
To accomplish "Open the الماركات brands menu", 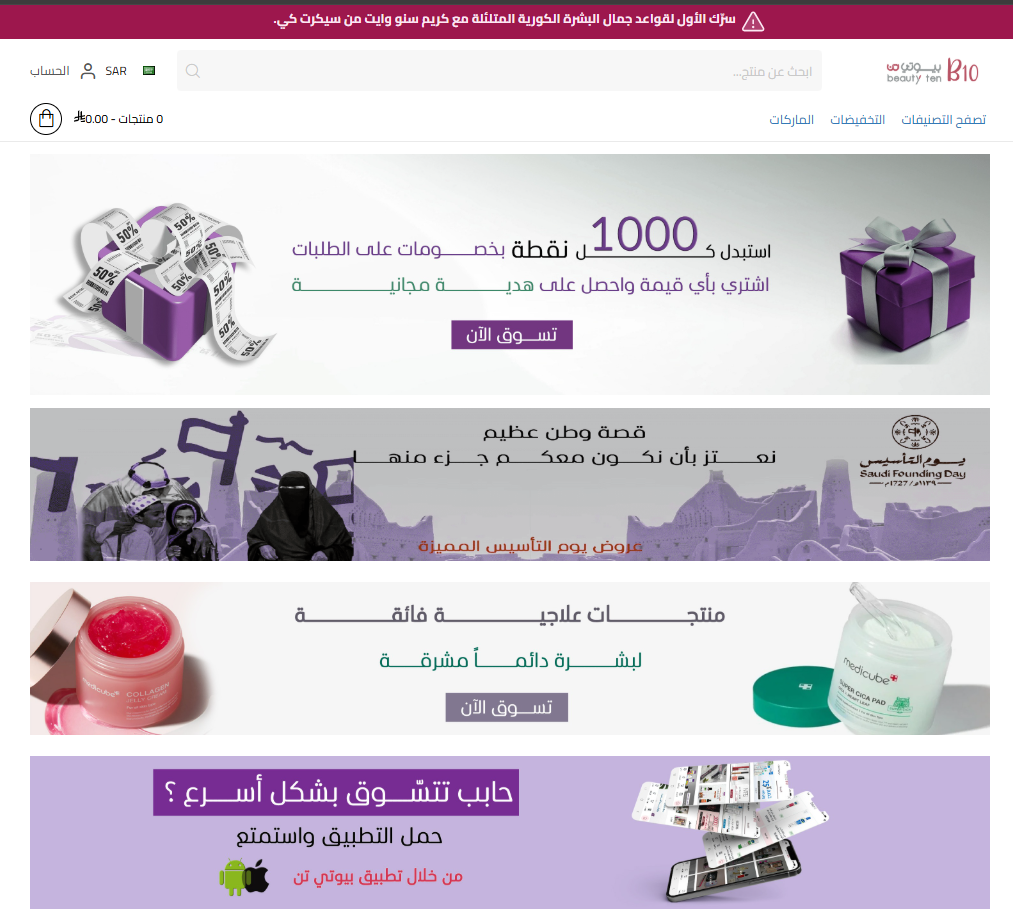I will [791, 120].
